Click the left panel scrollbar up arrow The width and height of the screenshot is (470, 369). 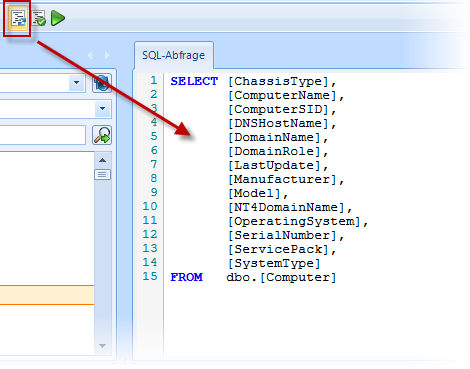point(102,160)
